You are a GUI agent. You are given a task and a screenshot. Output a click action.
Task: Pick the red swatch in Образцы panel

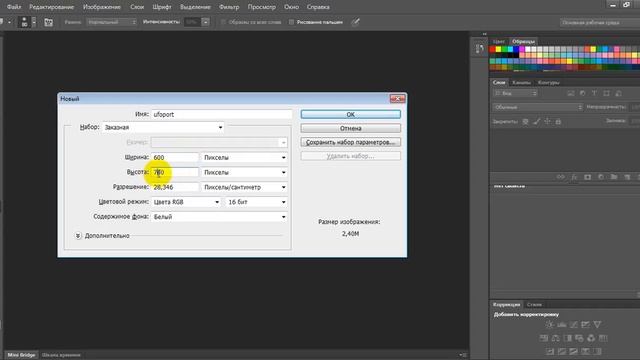point(492,49)
